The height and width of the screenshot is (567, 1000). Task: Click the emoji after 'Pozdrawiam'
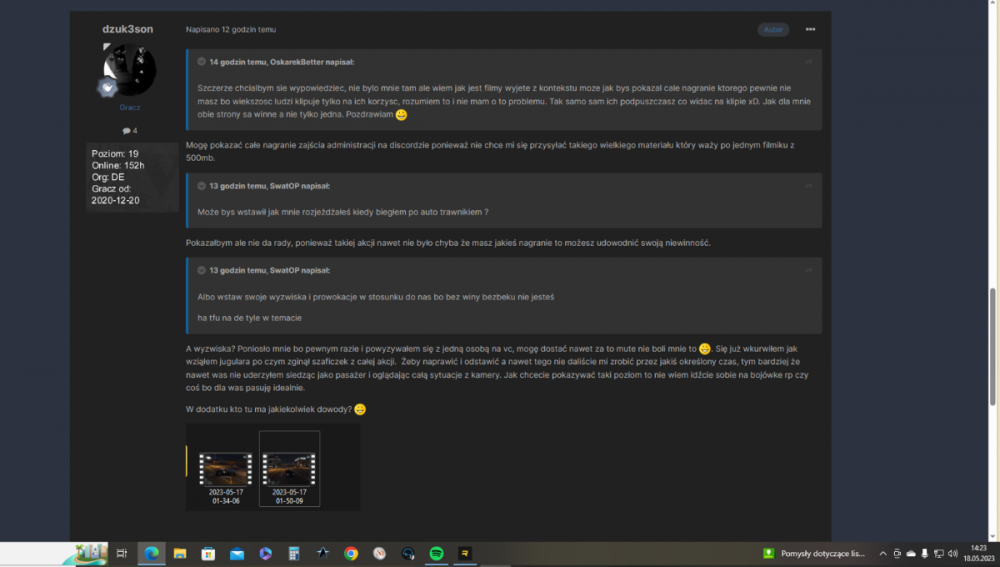point(401,115)
